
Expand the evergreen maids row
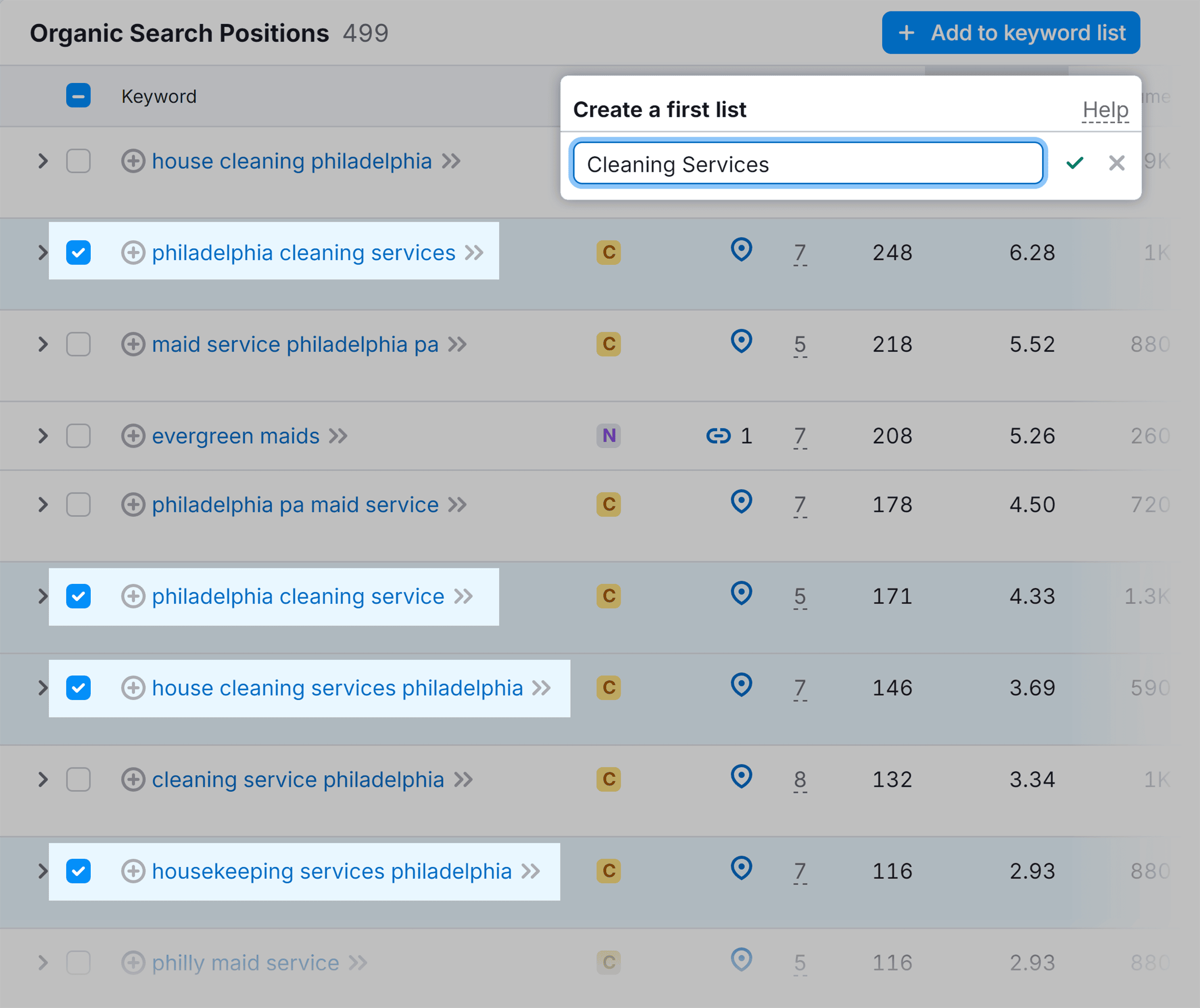pyautogui.click(x=42, y=436)
